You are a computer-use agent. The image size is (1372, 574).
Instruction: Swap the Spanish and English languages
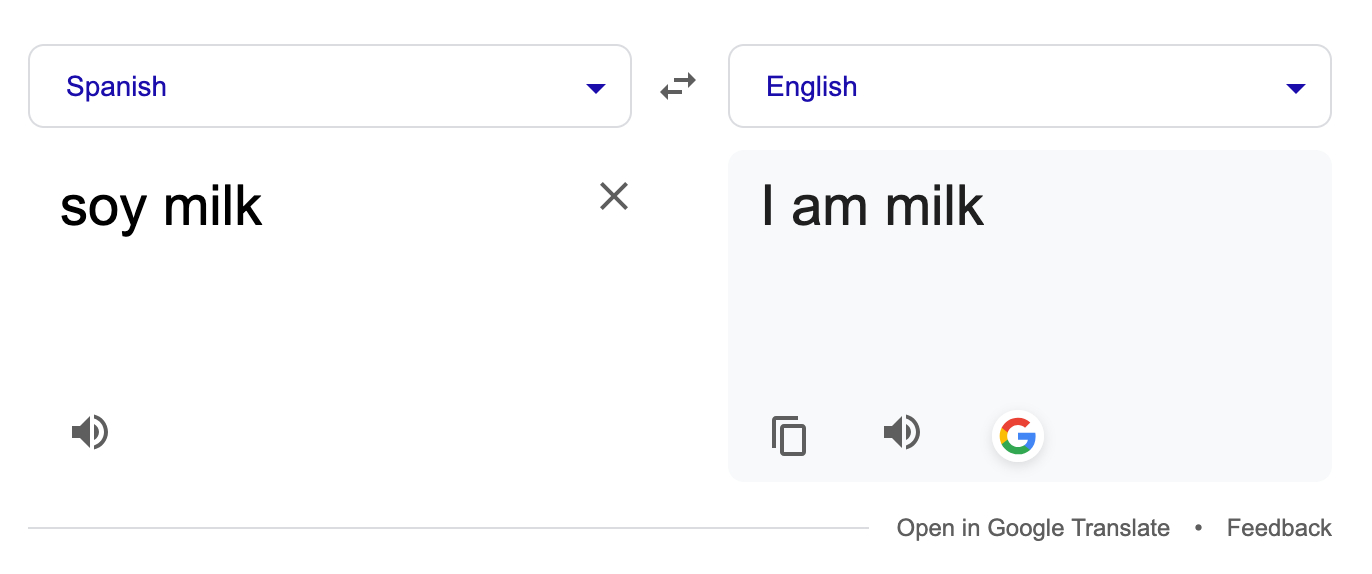[x=678, y=87]
